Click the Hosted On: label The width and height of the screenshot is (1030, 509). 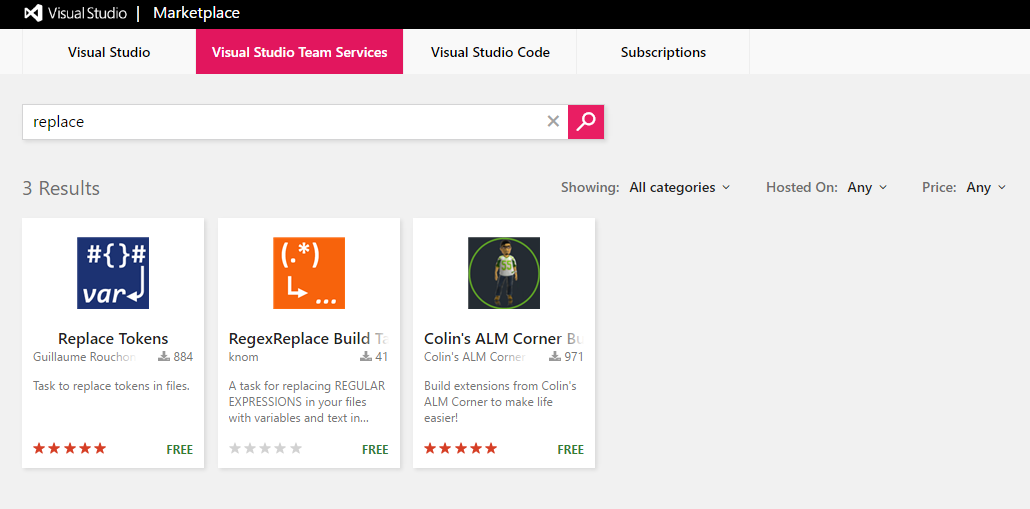[801, 188]
